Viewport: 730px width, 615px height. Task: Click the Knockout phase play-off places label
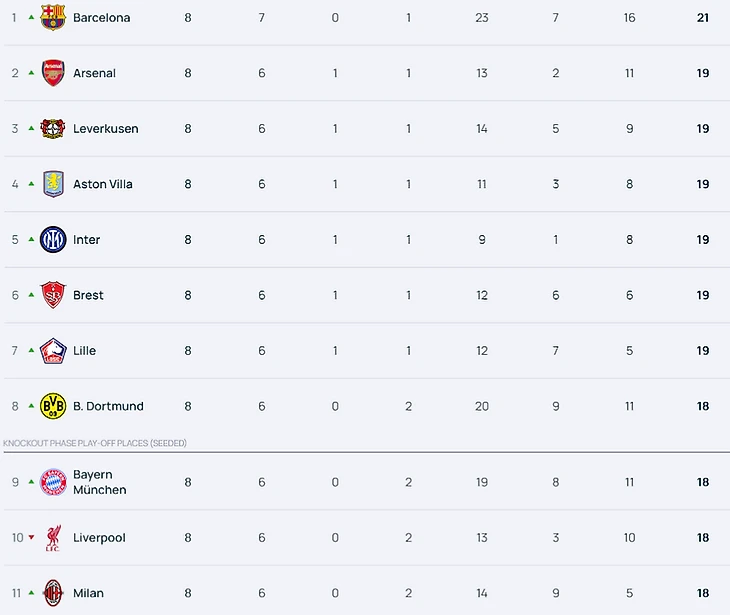coord(95,443)
